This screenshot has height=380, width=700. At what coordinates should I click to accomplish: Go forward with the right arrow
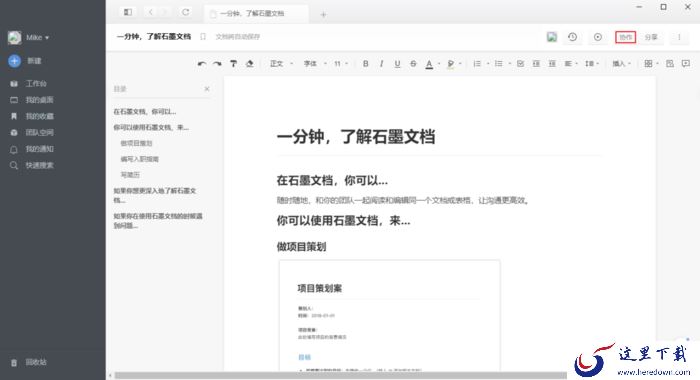click(165, 13)
